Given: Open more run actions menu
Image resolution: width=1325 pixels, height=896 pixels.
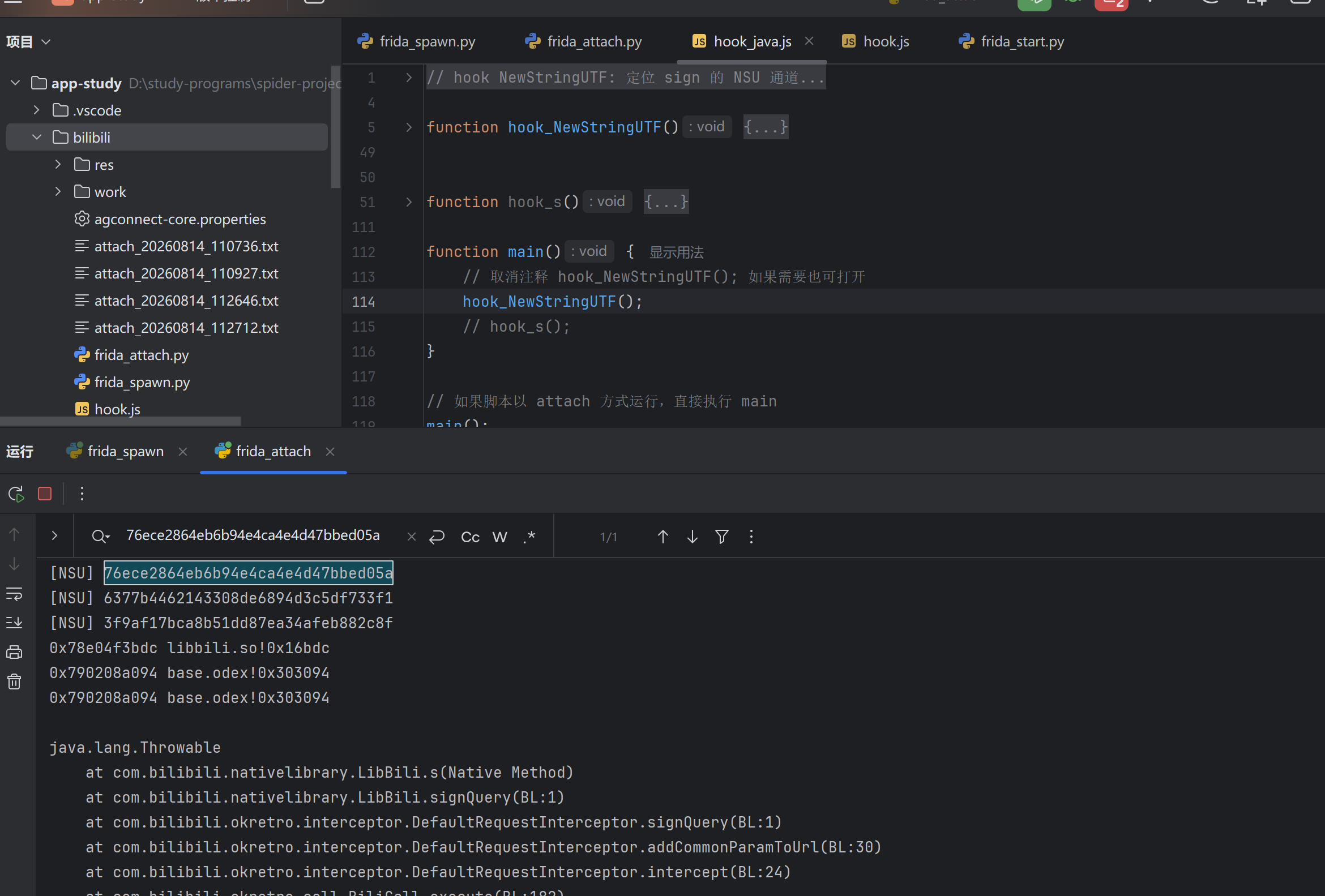Looking at the screenshot, I should [82, 494].
